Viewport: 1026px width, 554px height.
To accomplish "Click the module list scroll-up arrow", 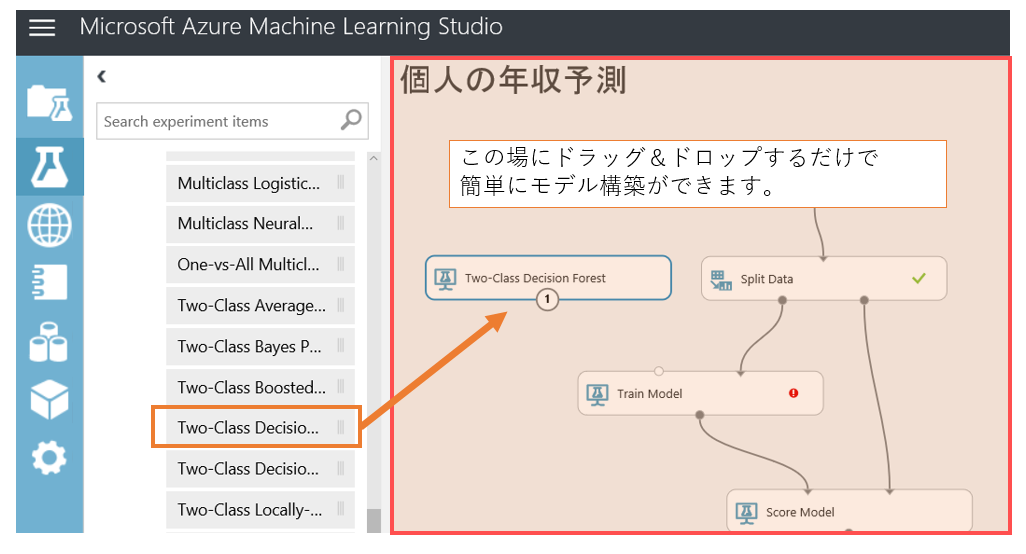I will coord(374,158).
